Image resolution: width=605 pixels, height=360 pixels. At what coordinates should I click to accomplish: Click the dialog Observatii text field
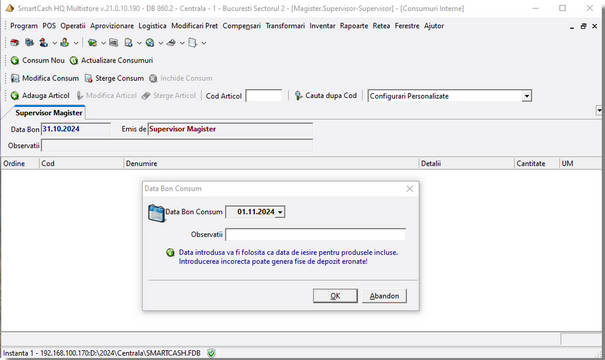click(315, 234)
